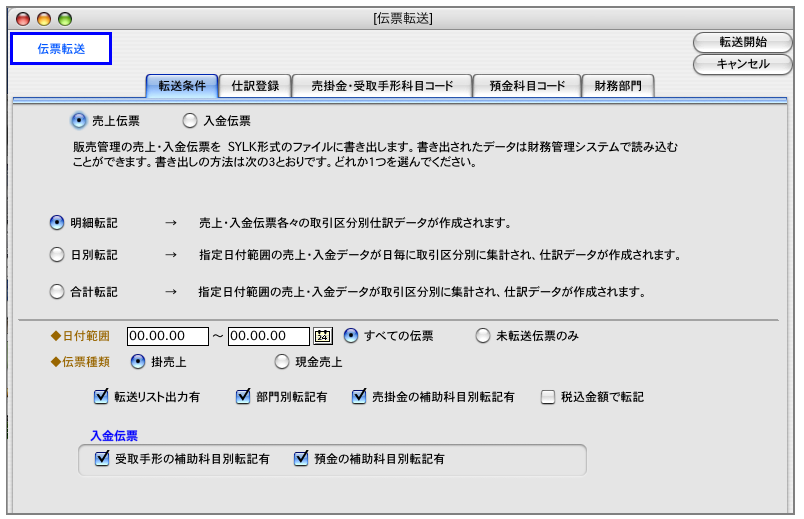Toggle 売掛金の補助科目別転記有 checkbox

pyautogui.click(x=358, y=396)
